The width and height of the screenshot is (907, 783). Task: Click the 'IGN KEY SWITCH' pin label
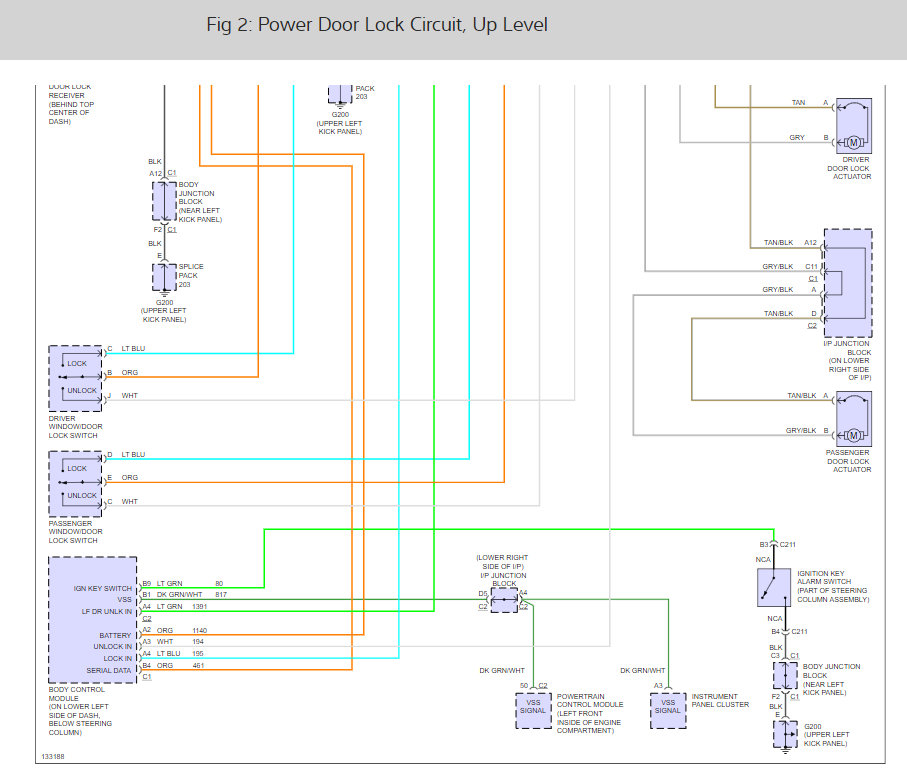[102, 588]
